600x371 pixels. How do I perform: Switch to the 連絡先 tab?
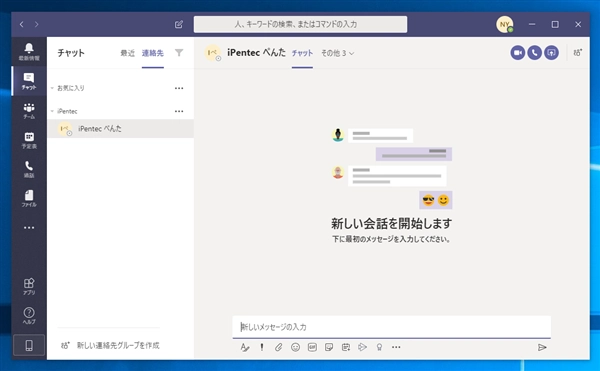coord(153,53)
